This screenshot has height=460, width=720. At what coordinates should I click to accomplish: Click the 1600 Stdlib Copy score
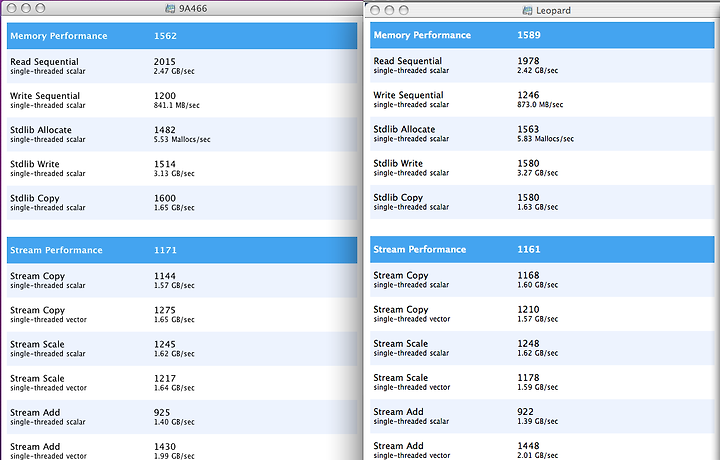tap(165, 198)
